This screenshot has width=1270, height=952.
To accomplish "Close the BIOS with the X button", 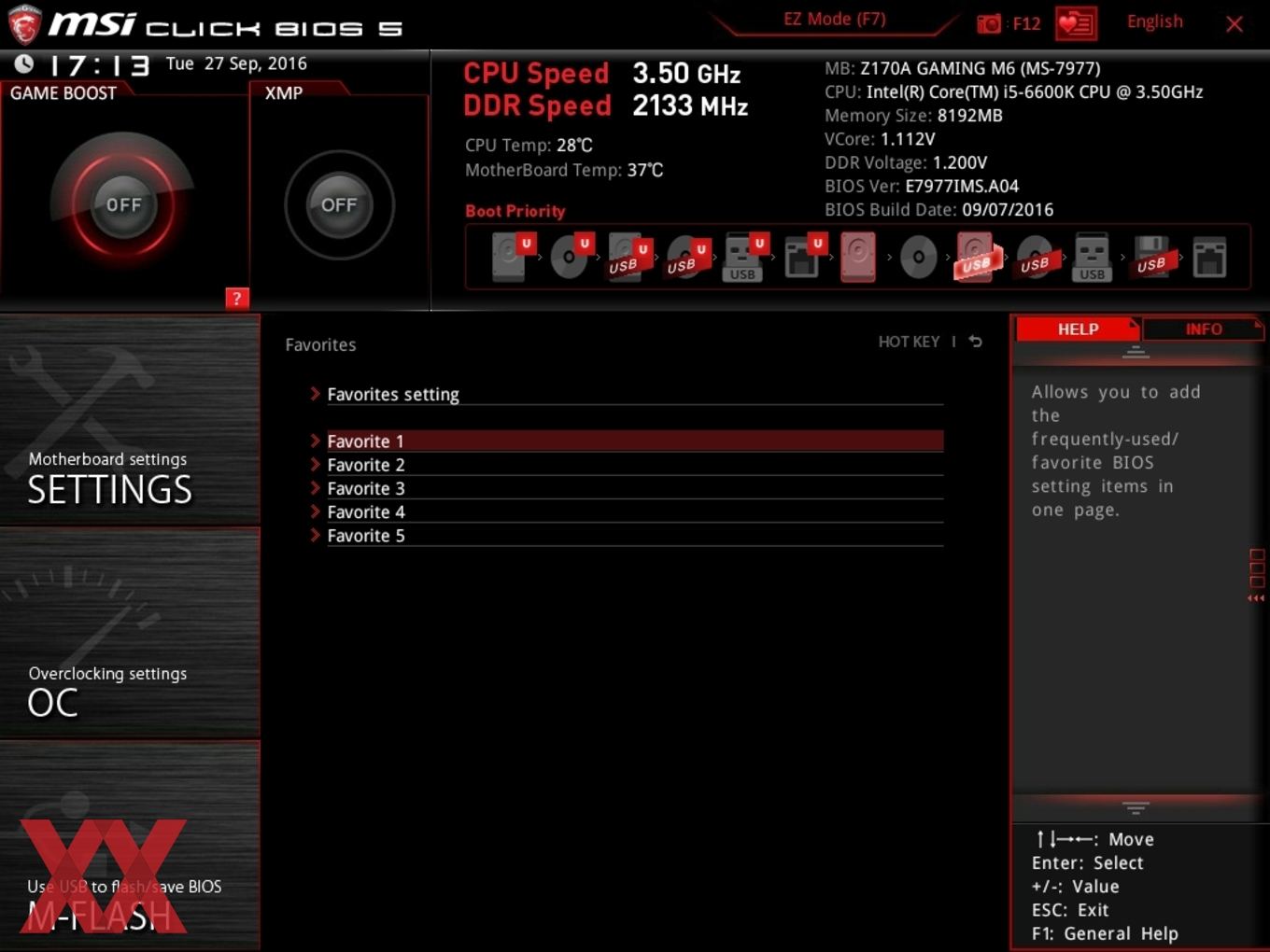I will [1234, 24].
